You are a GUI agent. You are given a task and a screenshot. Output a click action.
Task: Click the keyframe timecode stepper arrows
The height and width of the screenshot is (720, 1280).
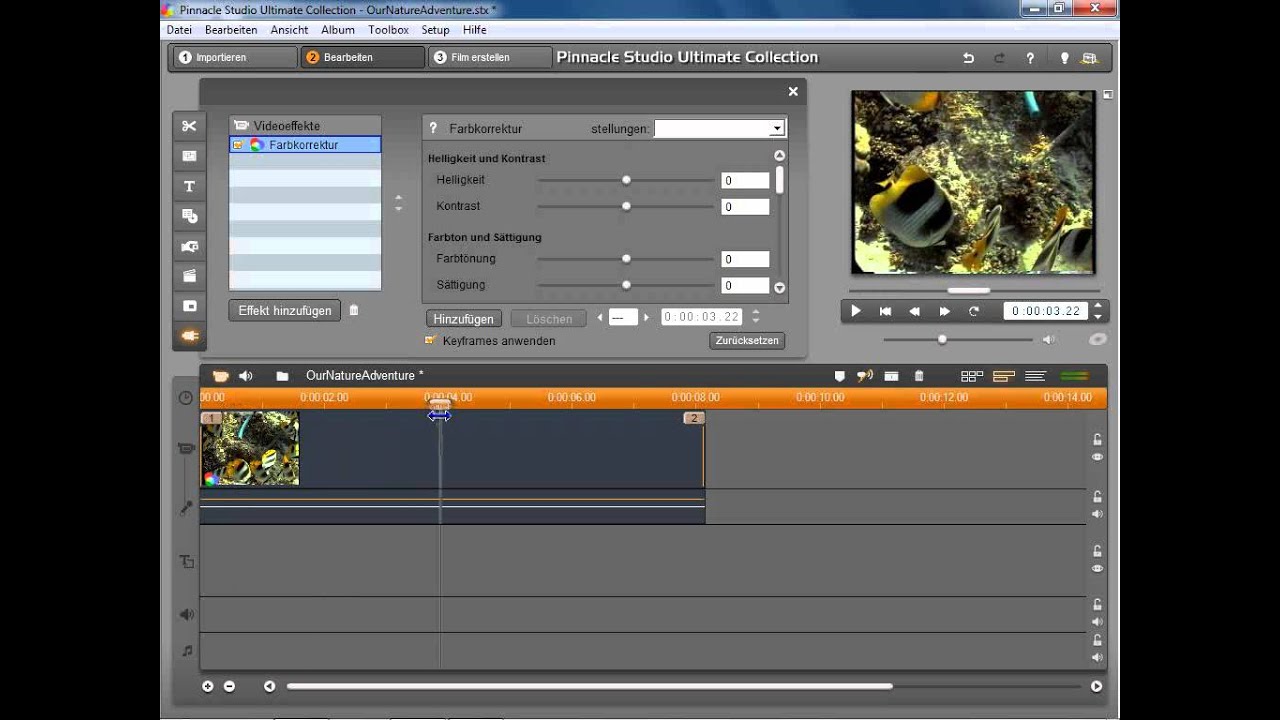click(x=756, y=317)
